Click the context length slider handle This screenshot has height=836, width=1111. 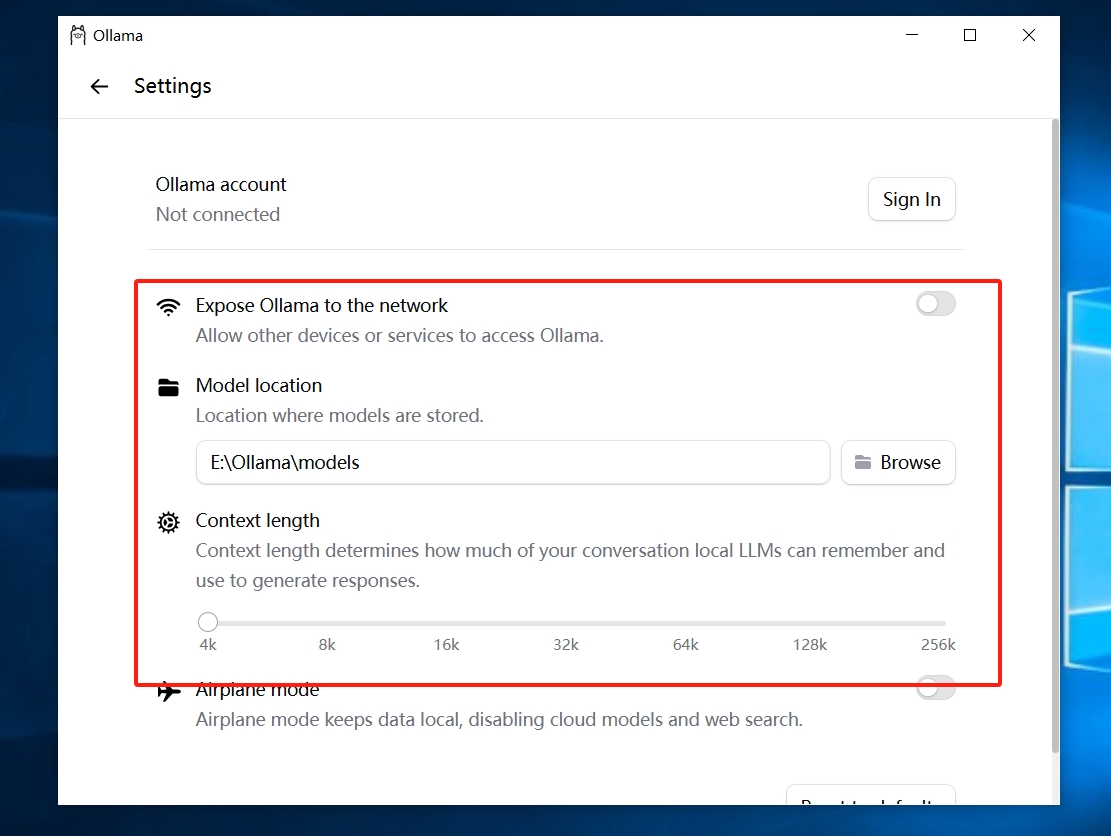click(x=208, y=622)
